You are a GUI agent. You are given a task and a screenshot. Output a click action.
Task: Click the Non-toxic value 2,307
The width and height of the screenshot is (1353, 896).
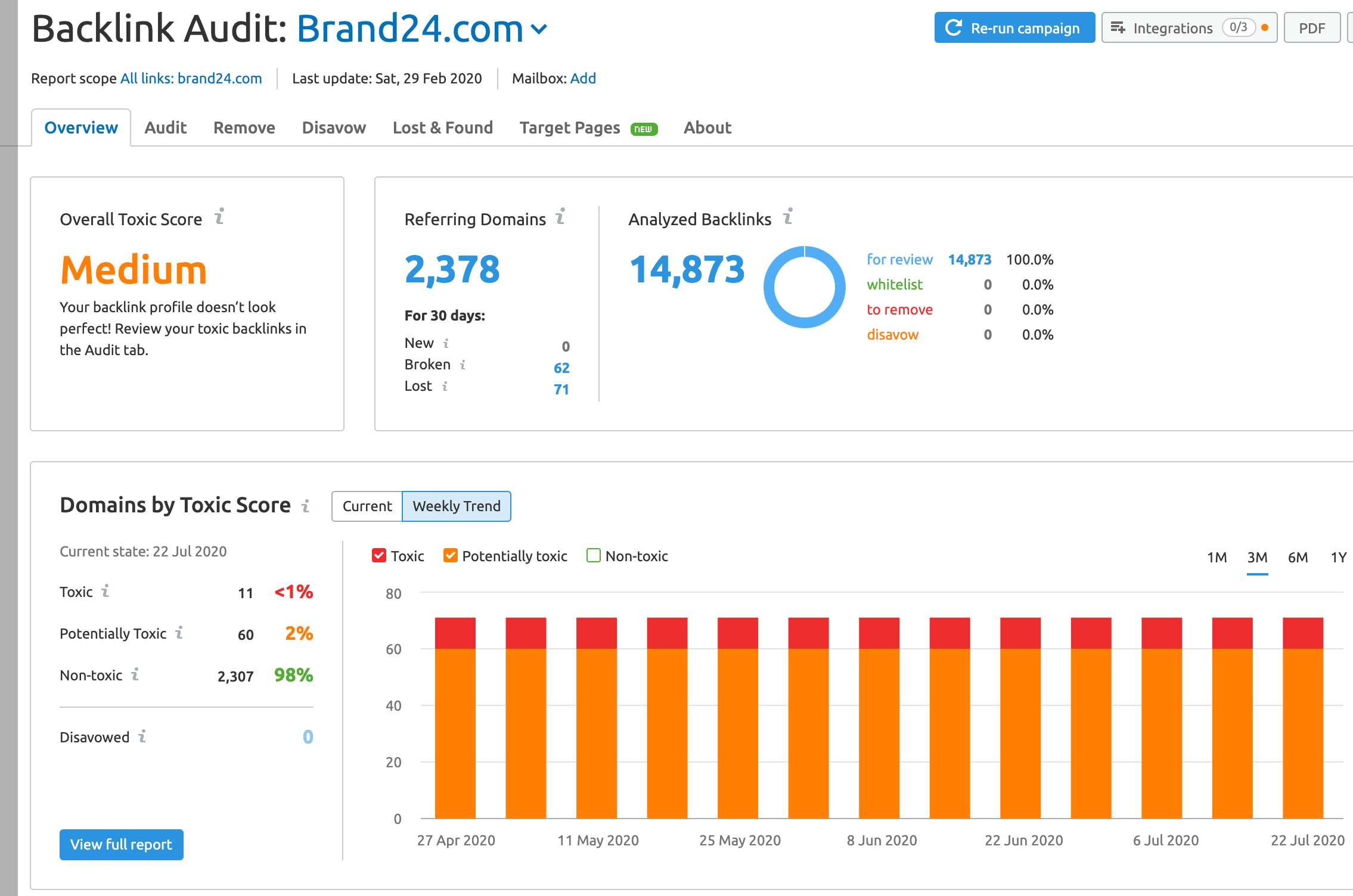pyautogui.click(x=235, y=677)
